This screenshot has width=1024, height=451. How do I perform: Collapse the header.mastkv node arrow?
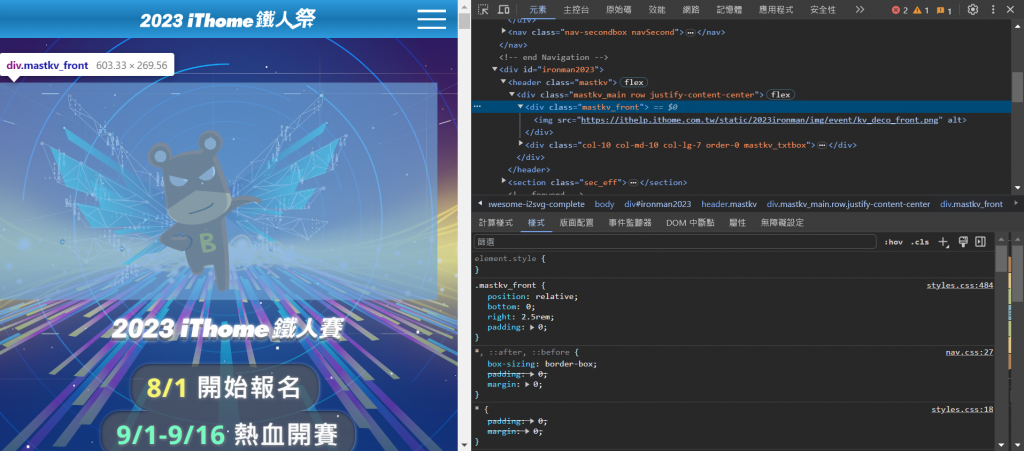[x=504, y=82]
